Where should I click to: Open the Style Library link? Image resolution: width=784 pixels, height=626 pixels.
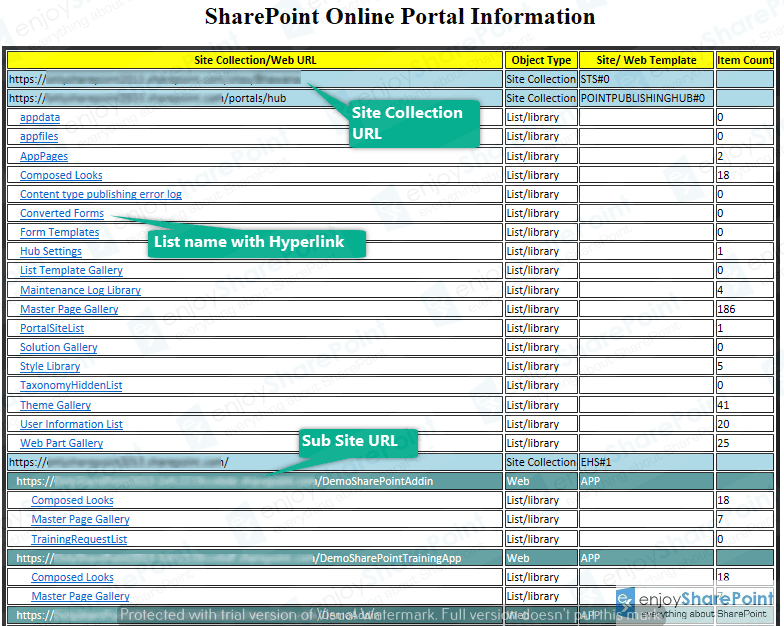(x=50, y=366)
